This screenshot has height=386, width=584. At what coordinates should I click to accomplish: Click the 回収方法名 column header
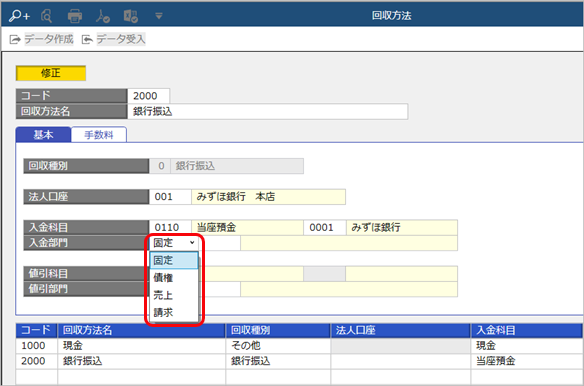[142, 330]
